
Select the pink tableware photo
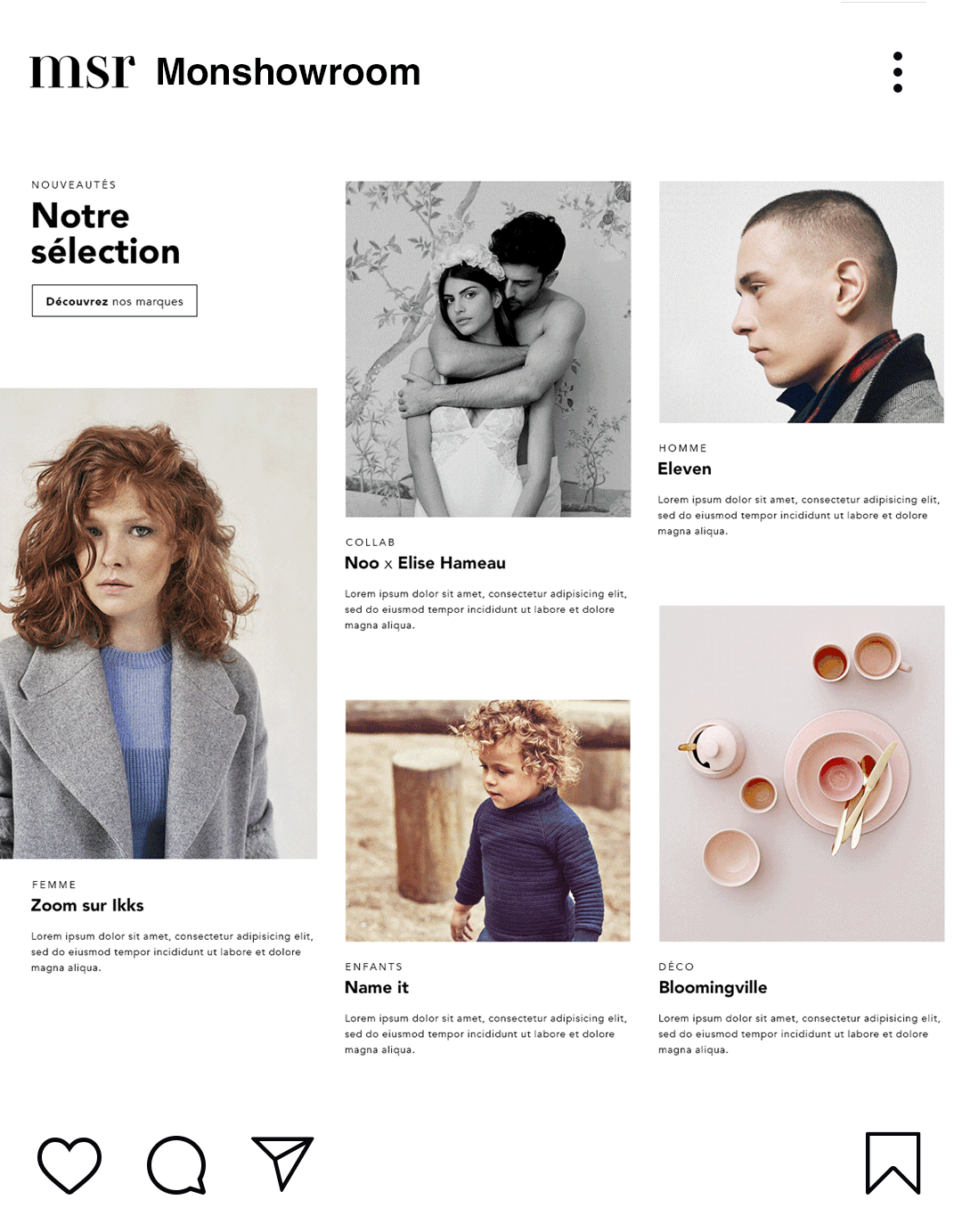tap(802, 773)
